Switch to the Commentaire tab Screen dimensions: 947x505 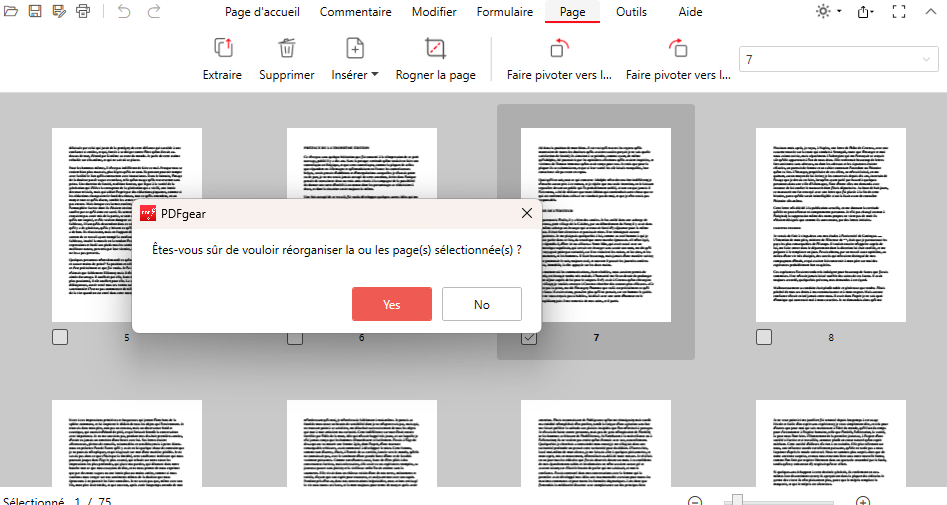click(356, 11)
